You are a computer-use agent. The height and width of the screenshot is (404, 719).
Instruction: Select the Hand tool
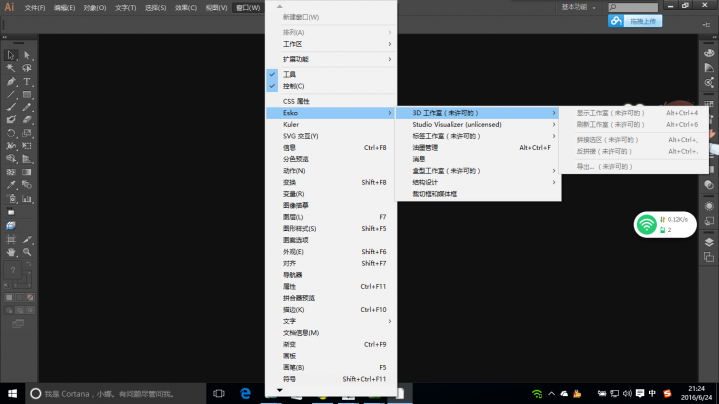pyautogui.click(x=11, y=252)
